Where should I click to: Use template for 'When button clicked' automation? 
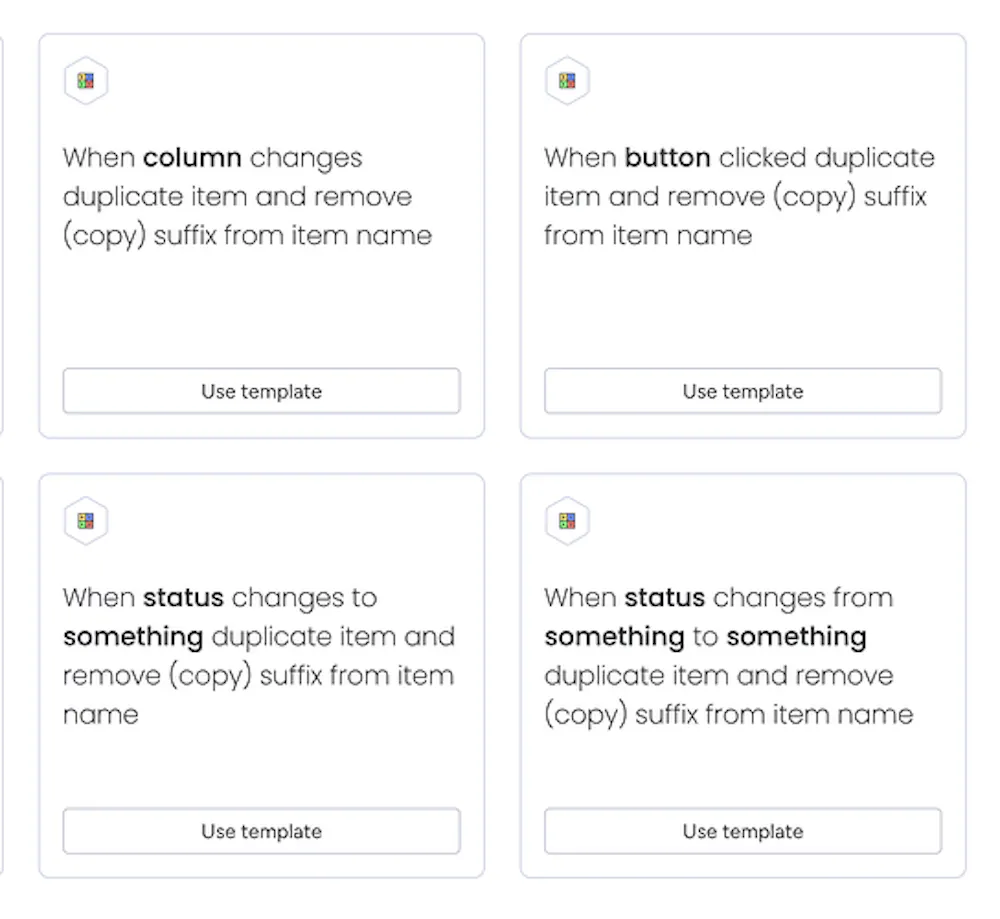(742, 391)
